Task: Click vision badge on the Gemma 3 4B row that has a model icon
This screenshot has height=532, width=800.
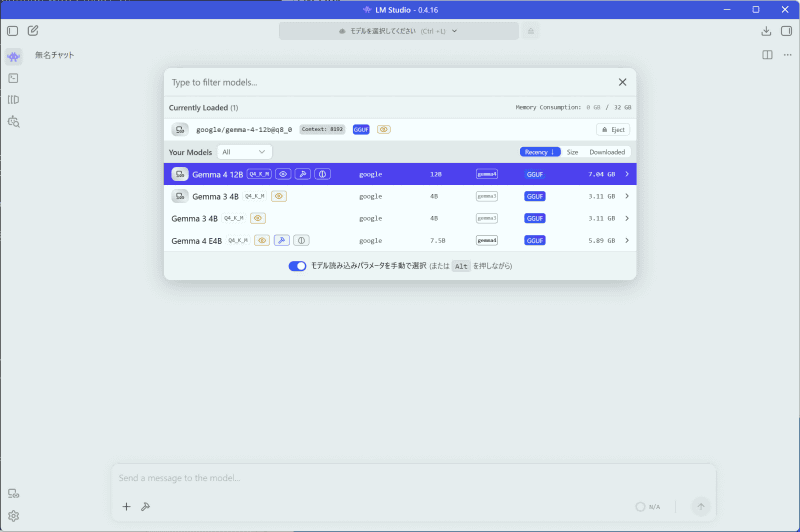Action: click(279, 196)
